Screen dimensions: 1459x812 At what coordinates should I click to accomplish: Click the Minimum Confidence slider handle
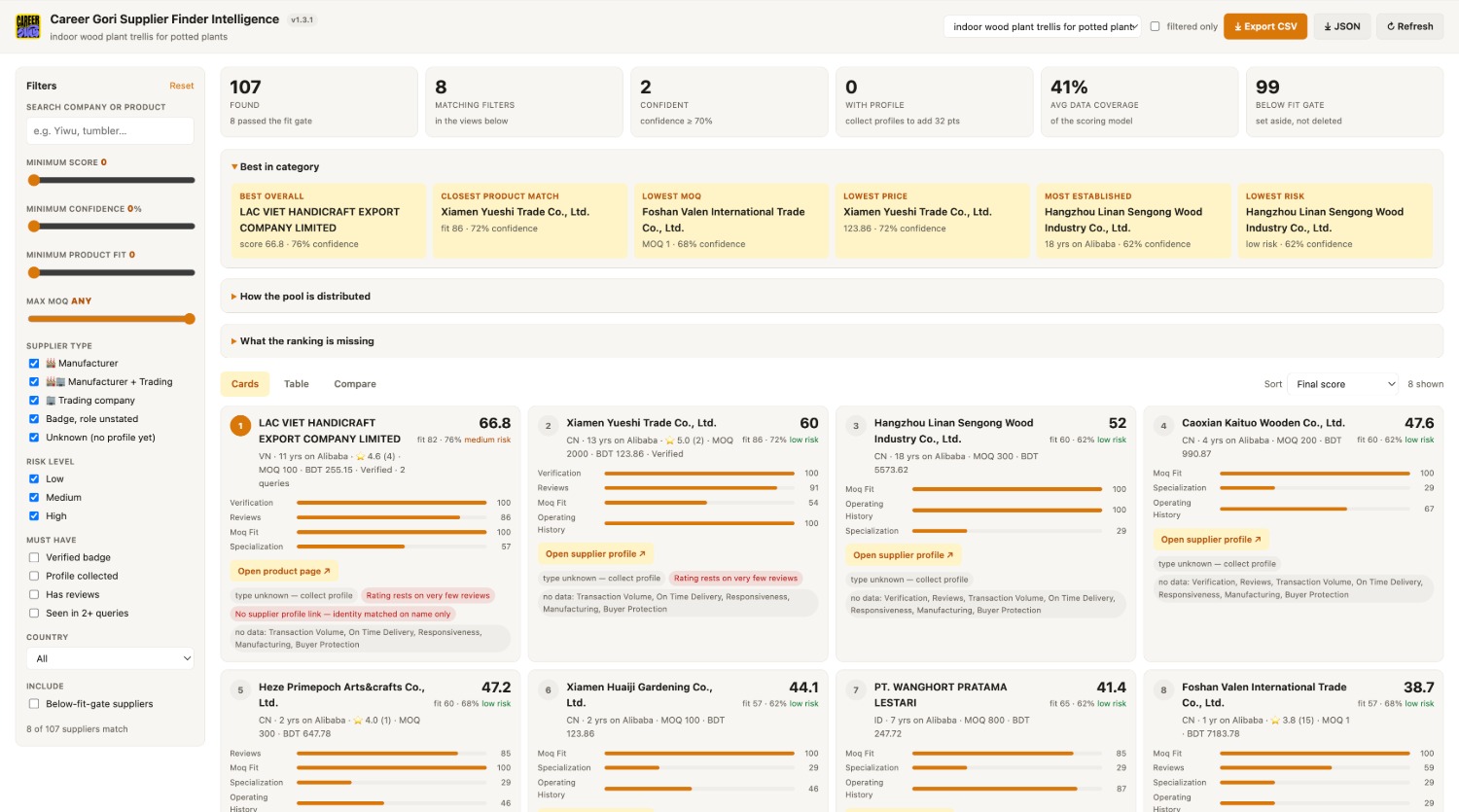point(34,227)
